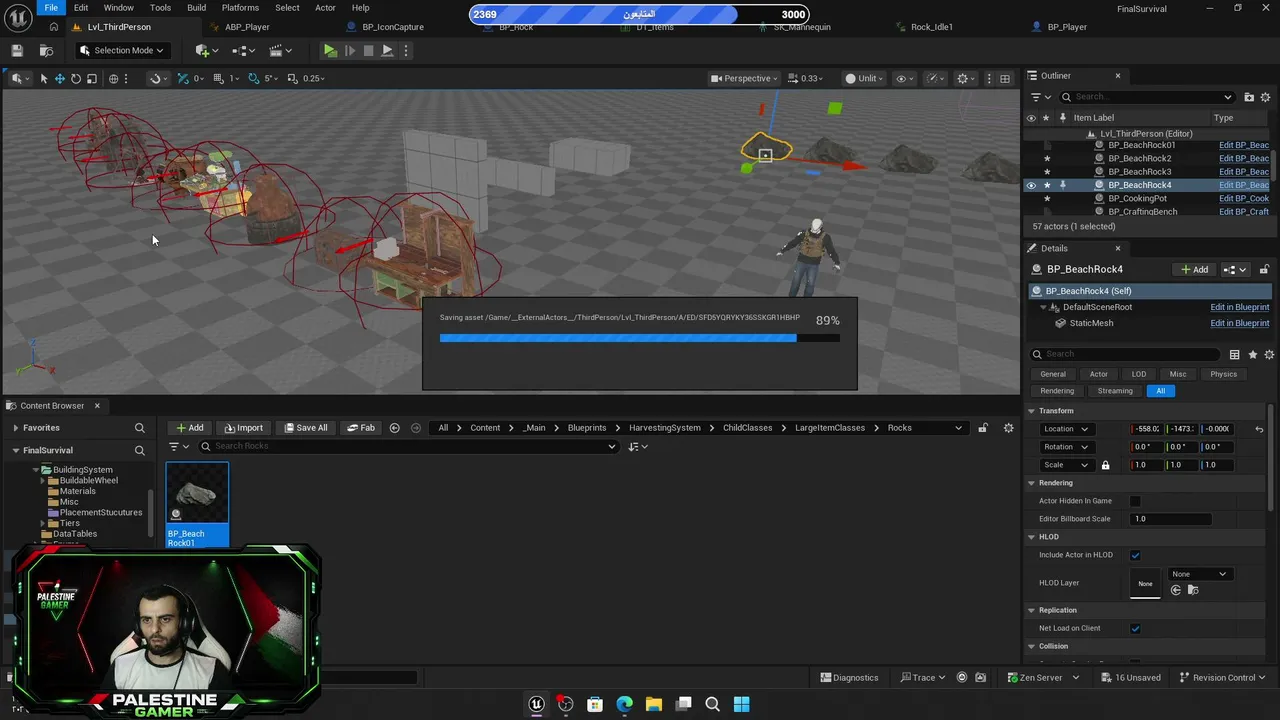This screenshot has width=1280, height=720.
Task: Open the viewport settings gear menu
Action: click(966, 78)
